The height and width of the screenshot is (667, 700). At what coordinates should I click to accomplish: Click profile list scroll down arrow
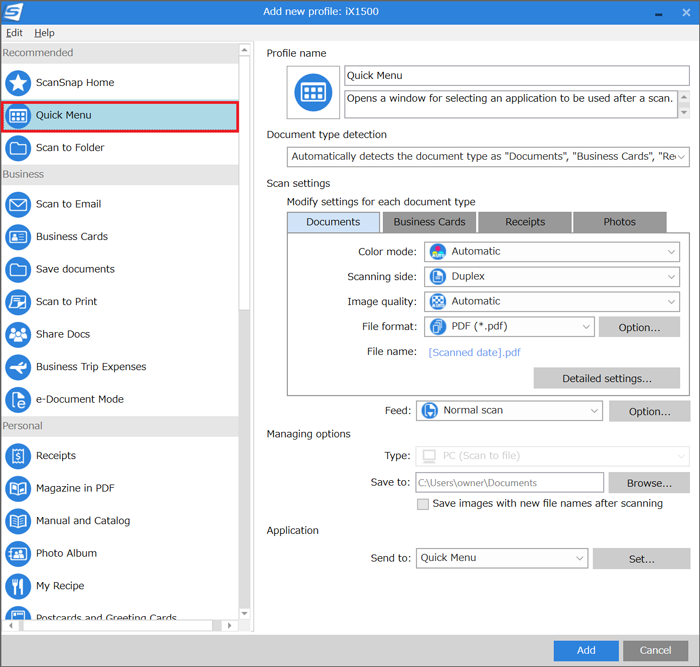click(244, 614)
